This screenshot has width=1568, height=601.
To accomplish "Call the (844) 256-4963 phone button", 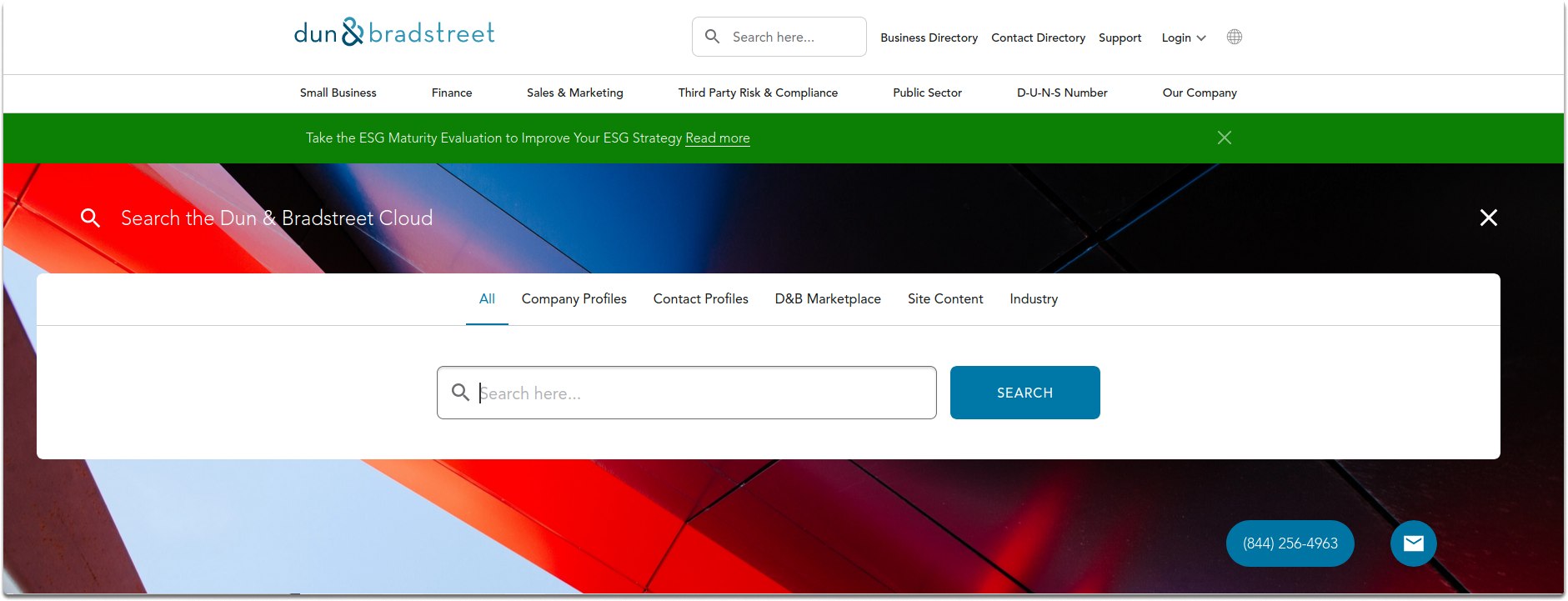I will (1290, 543).
